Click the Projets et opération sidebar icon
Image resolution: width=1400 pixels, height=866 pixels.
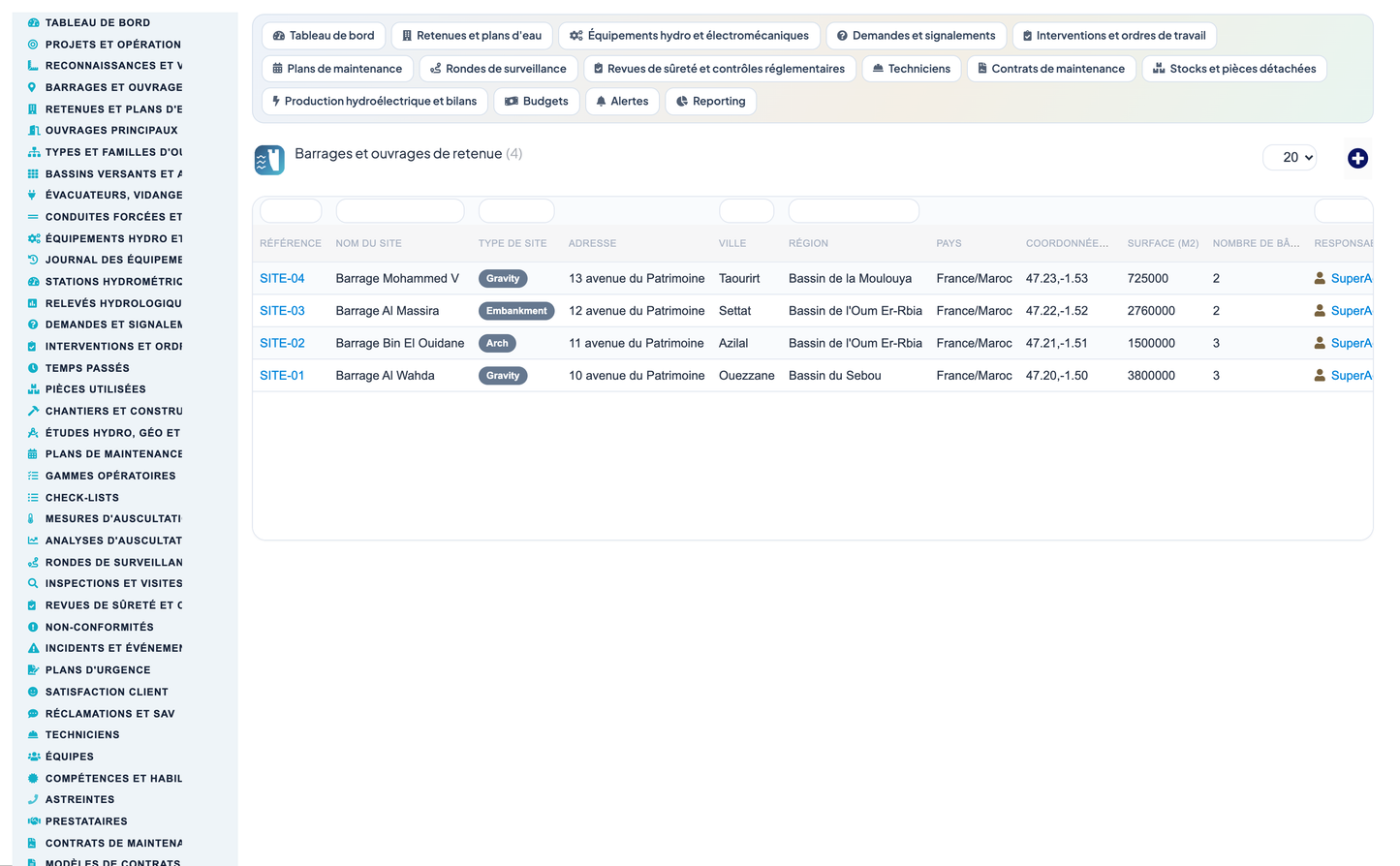pyautogui.click(x=33, y=45)
